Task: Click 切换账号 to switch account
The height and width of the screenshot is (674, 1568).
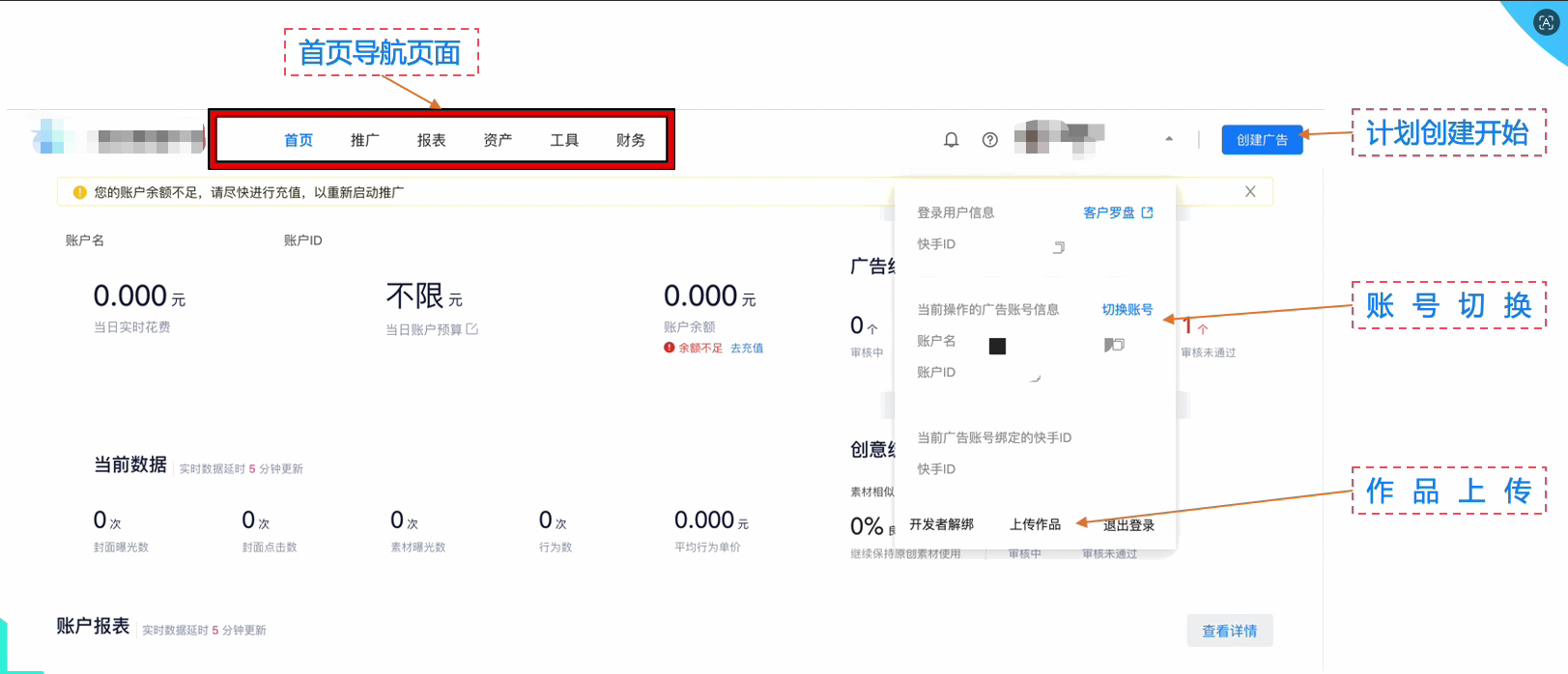Action: [x=1127, y=309]
